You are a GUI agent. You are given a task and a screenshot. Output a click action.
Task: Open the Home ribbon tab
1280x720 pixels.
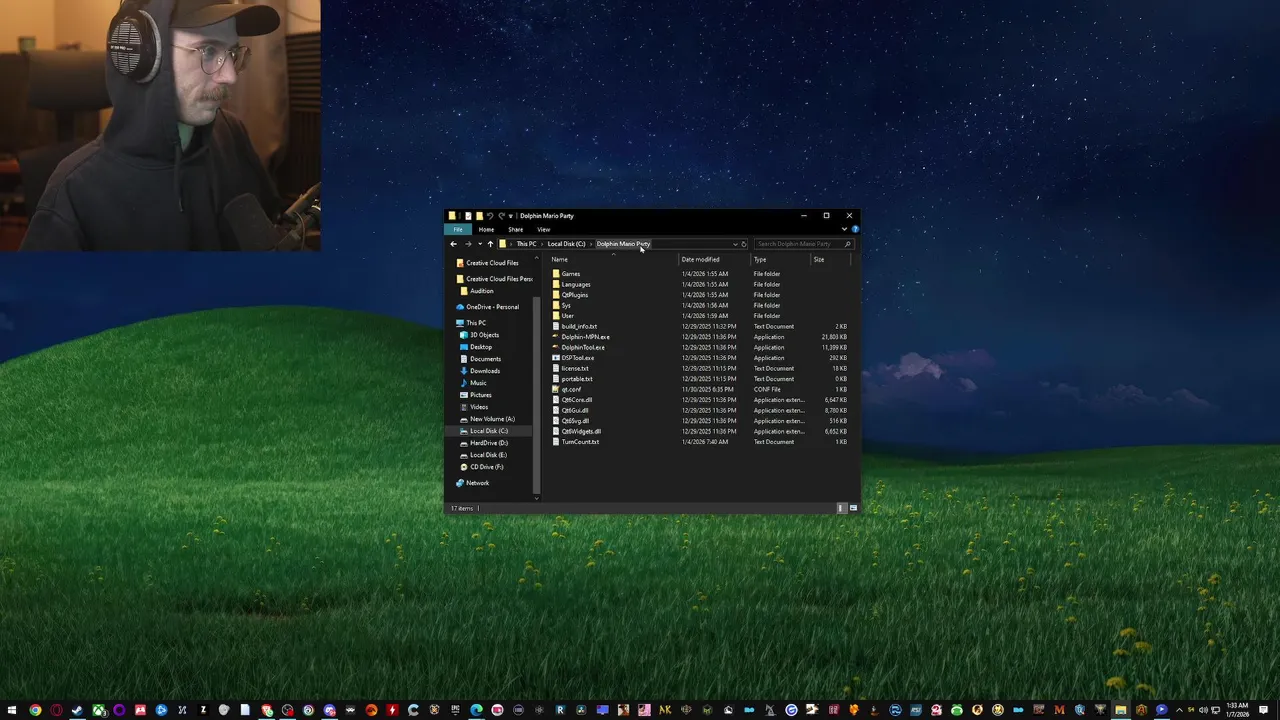(x=486, y=229)
